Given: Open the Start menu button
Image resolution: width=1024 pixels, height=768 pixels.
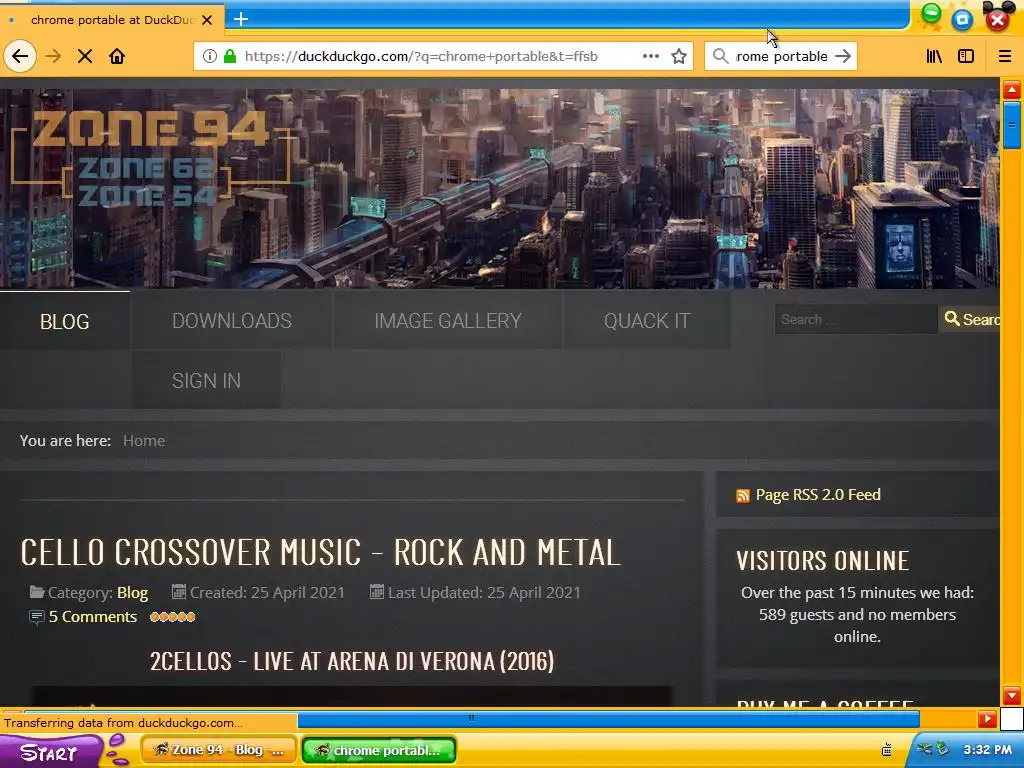Looking at the screenshot, I should (49, 752).
